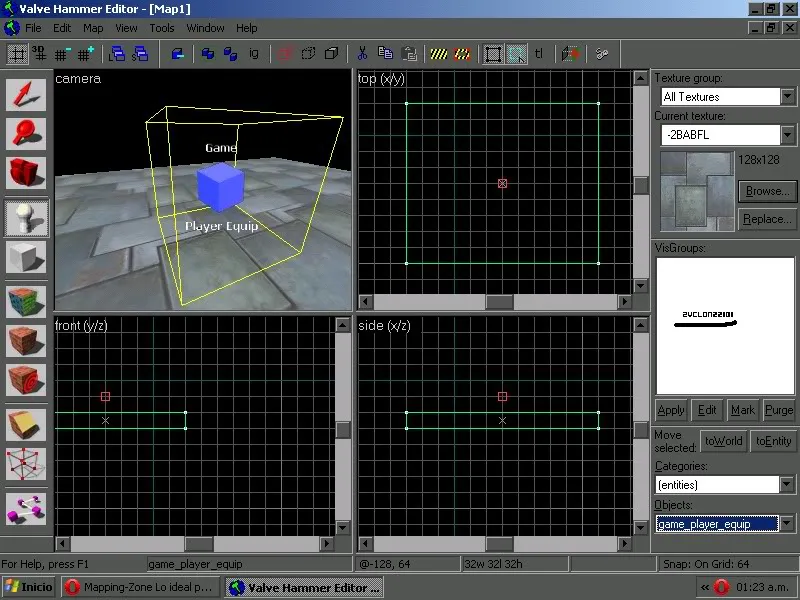Image resolution: width=800 pixels, height=600 pixels.
Task: Open the Map menu
Action: (x=93, y=28)
